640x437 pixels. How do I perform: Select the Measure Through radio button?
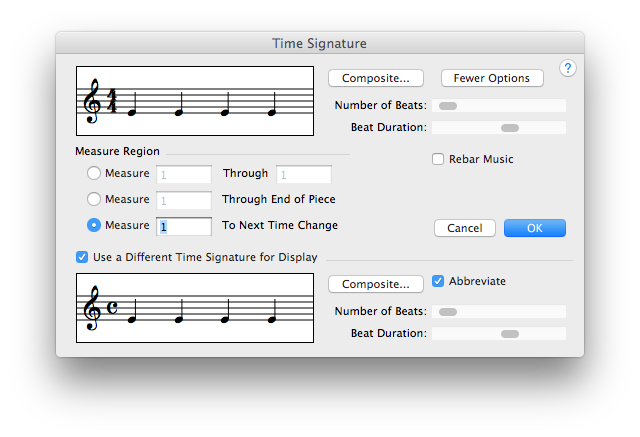(x=96, y=174)
